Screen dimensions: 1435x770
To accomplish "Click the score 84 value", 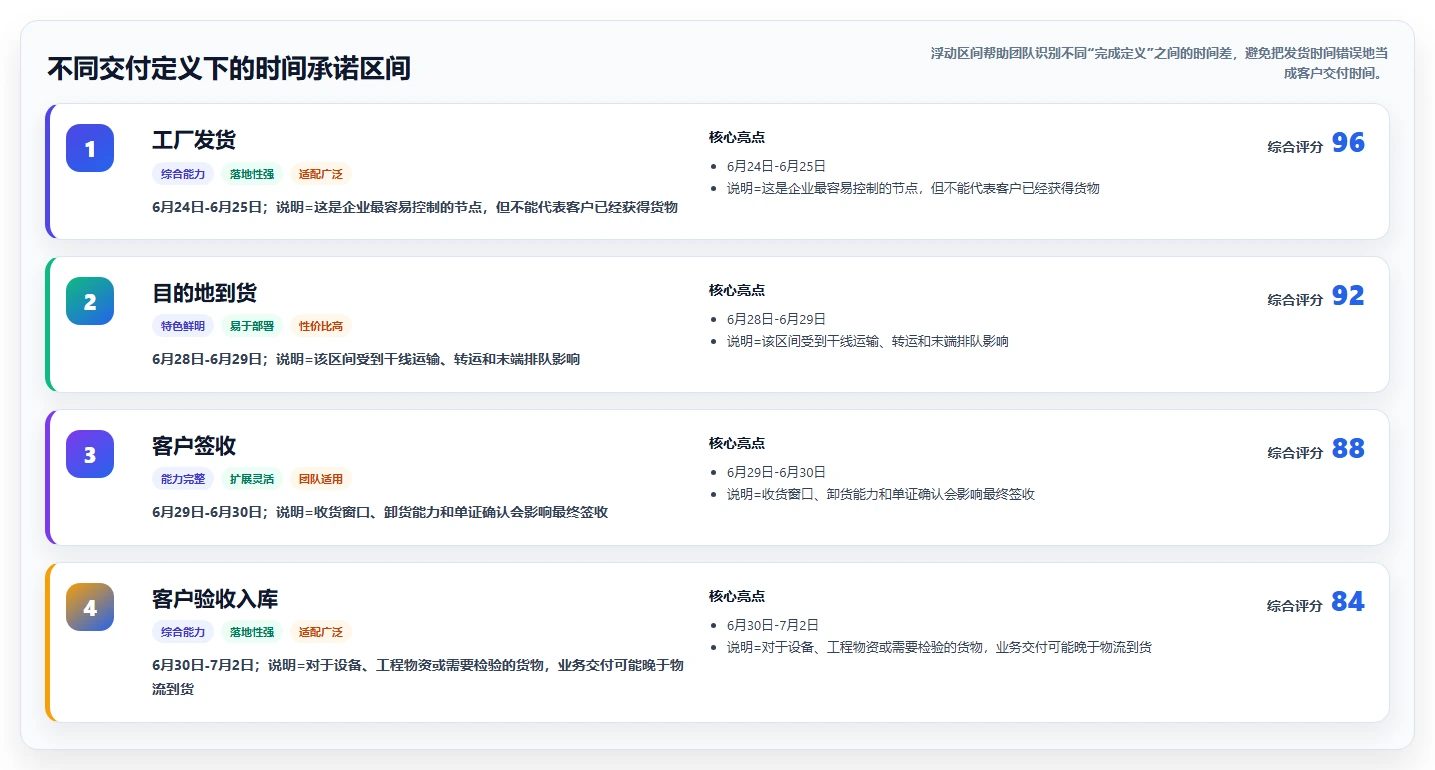I will coord(1348,602).
